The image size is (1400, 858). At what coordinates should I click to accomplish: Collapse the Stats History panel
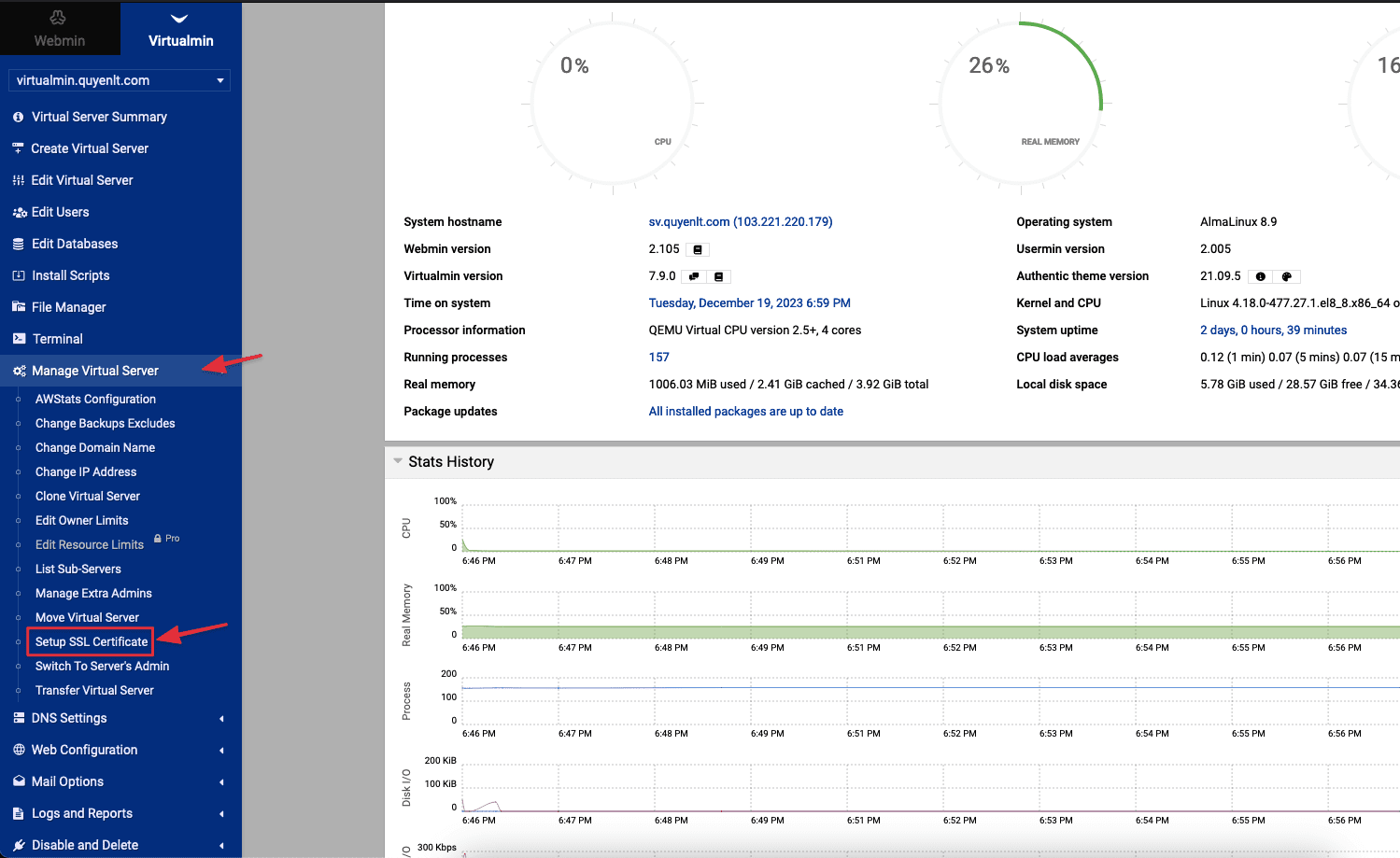click(399, 461)
